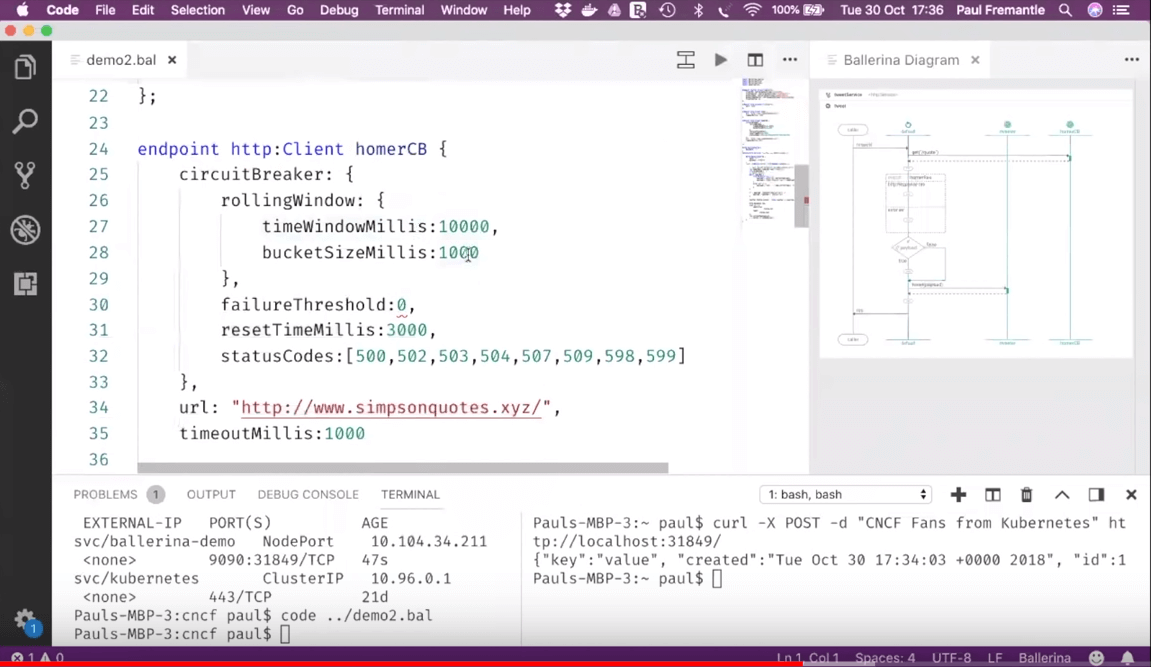Switch to the TERMINAL tab
This screenshot has height=667, width=1151.
tap(410, 495)
